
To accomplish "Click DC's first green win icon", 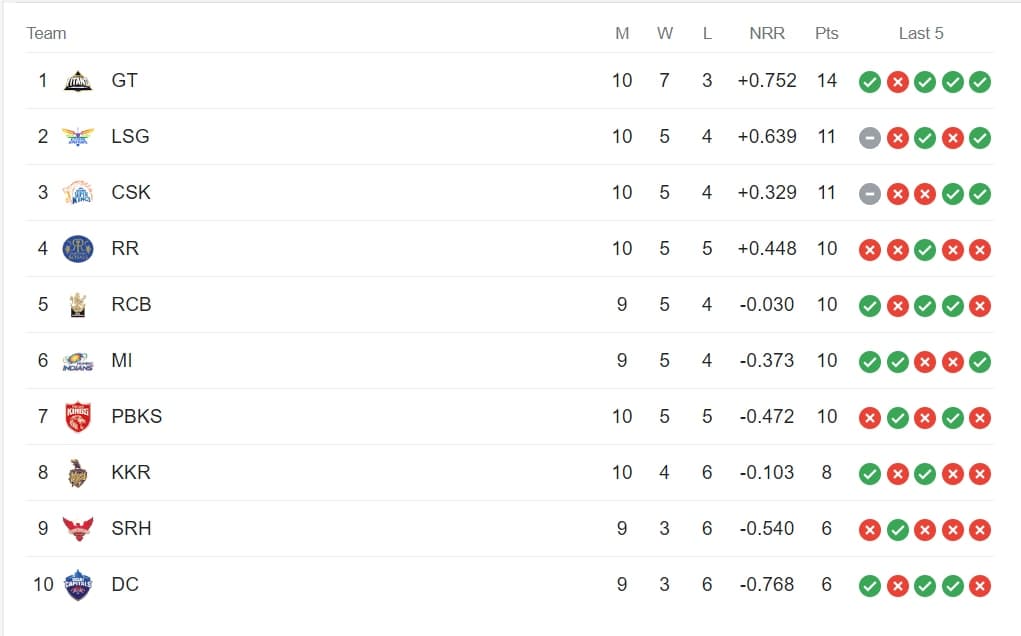I will [x=870, y=586].
